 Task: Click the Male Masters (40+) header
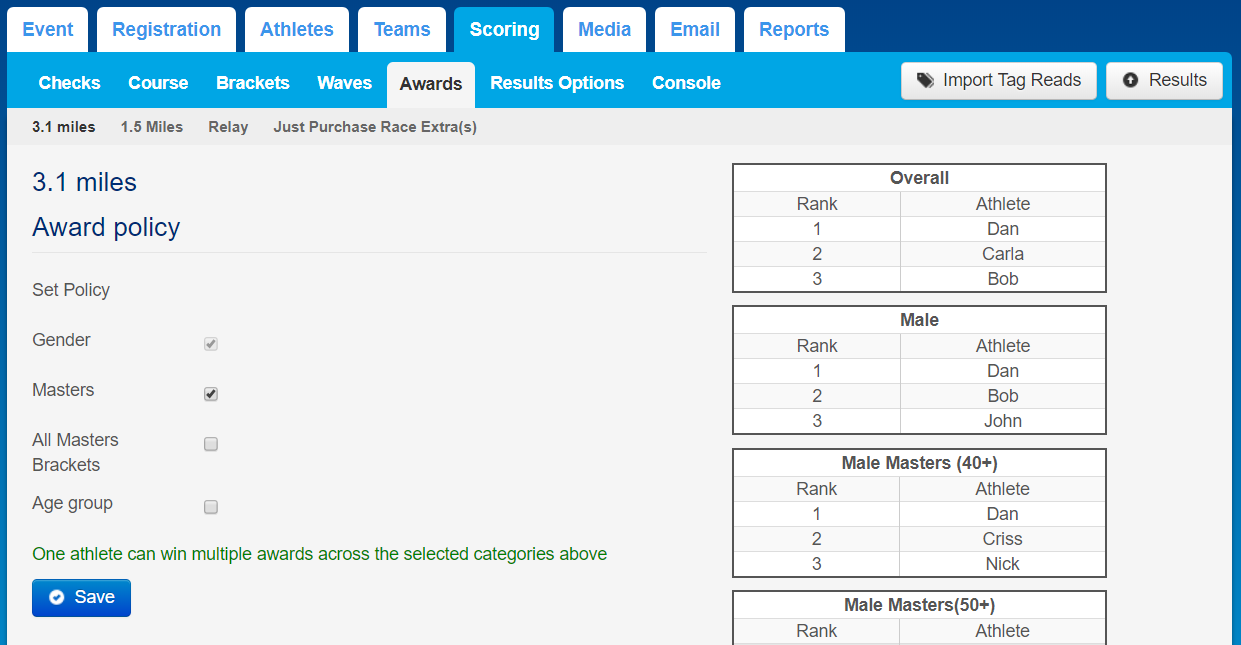pos(920,463)
